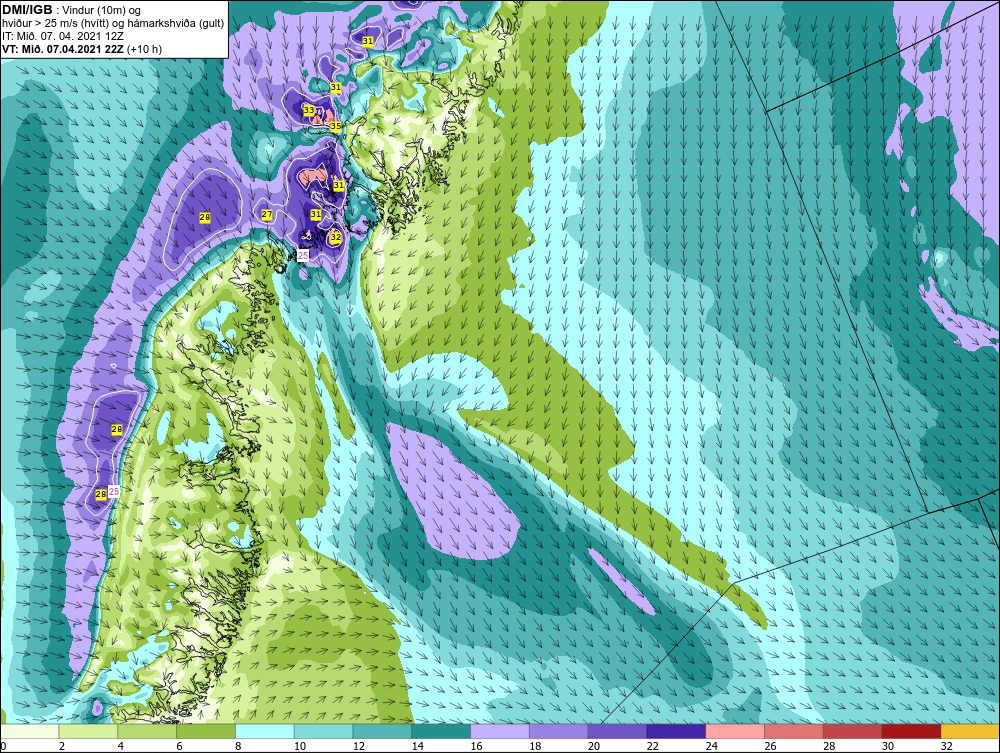The height and width of the screenshot is (753, 1000).
Task: Pick the 0–2 m/s pale legend swatch
Action: (x=30, y=731)
